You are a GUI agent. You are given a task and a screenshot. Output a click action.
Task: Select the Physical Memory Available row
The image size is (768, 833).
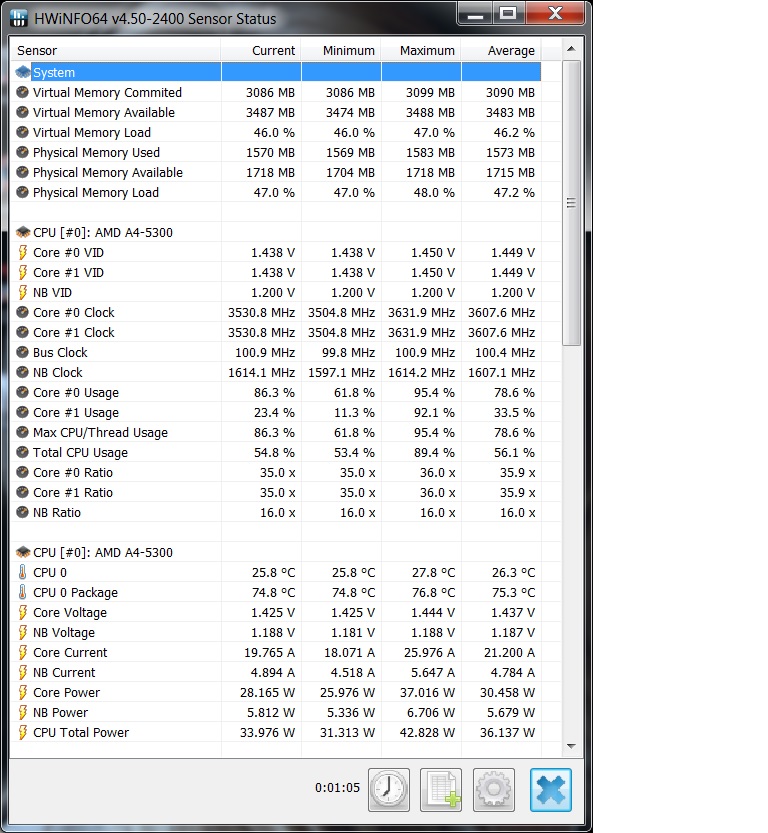pos(276,172)
